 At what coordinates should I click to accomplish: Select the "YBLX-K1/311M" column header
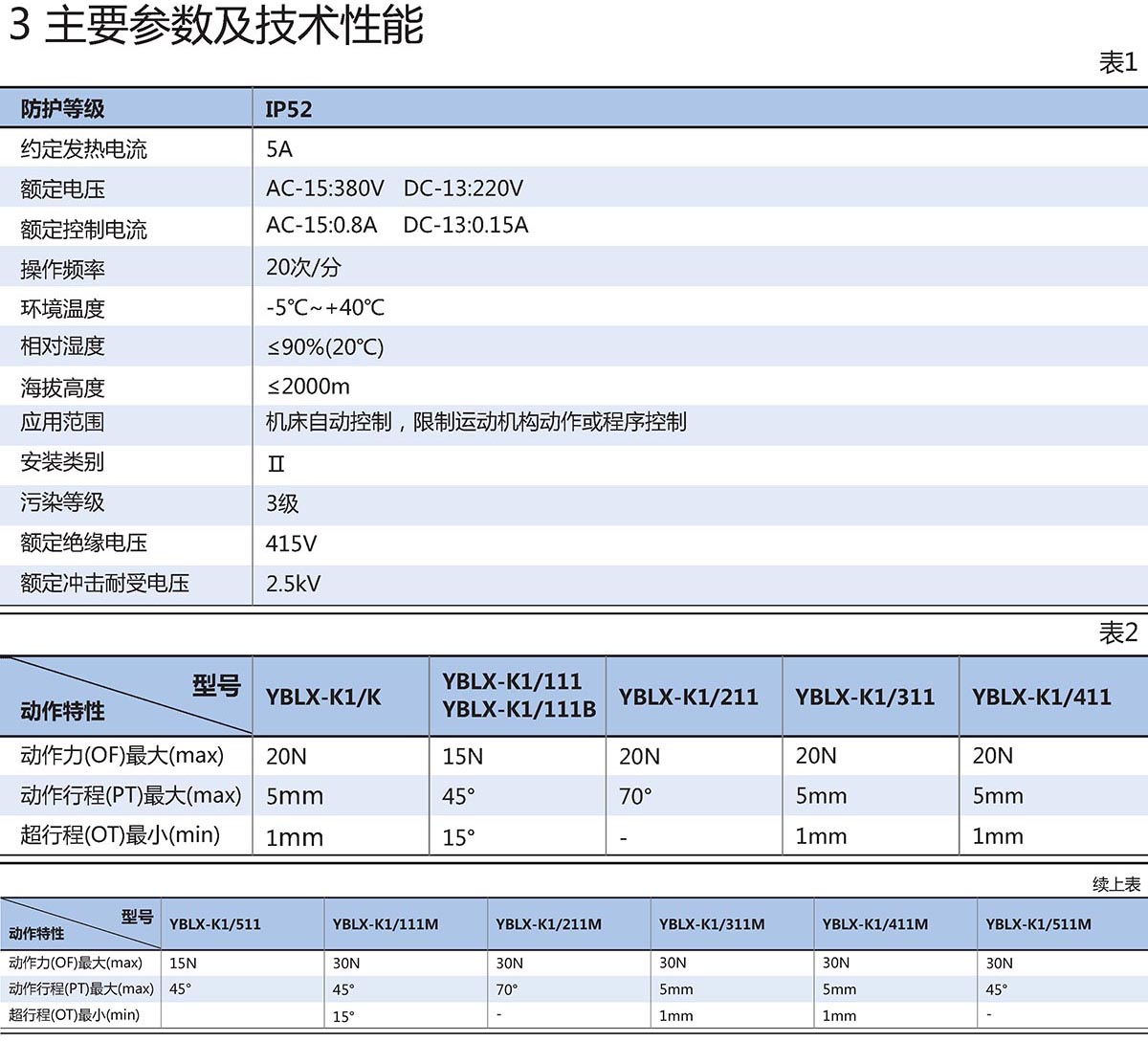pos(712,924)
